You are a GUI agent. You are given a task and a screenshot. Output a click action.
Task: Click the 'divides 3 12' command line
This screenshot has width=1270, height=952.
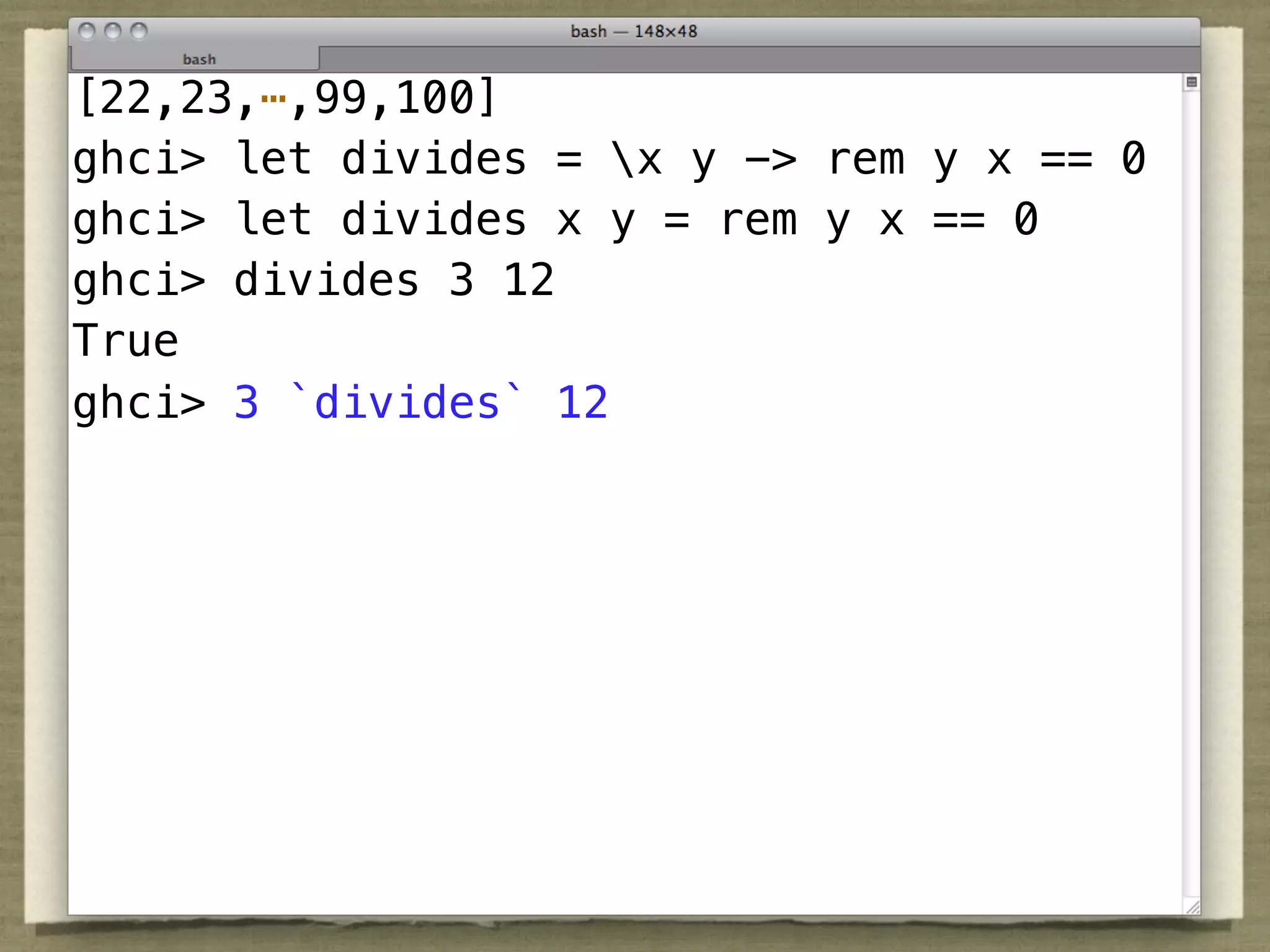[x=314, y=281]
